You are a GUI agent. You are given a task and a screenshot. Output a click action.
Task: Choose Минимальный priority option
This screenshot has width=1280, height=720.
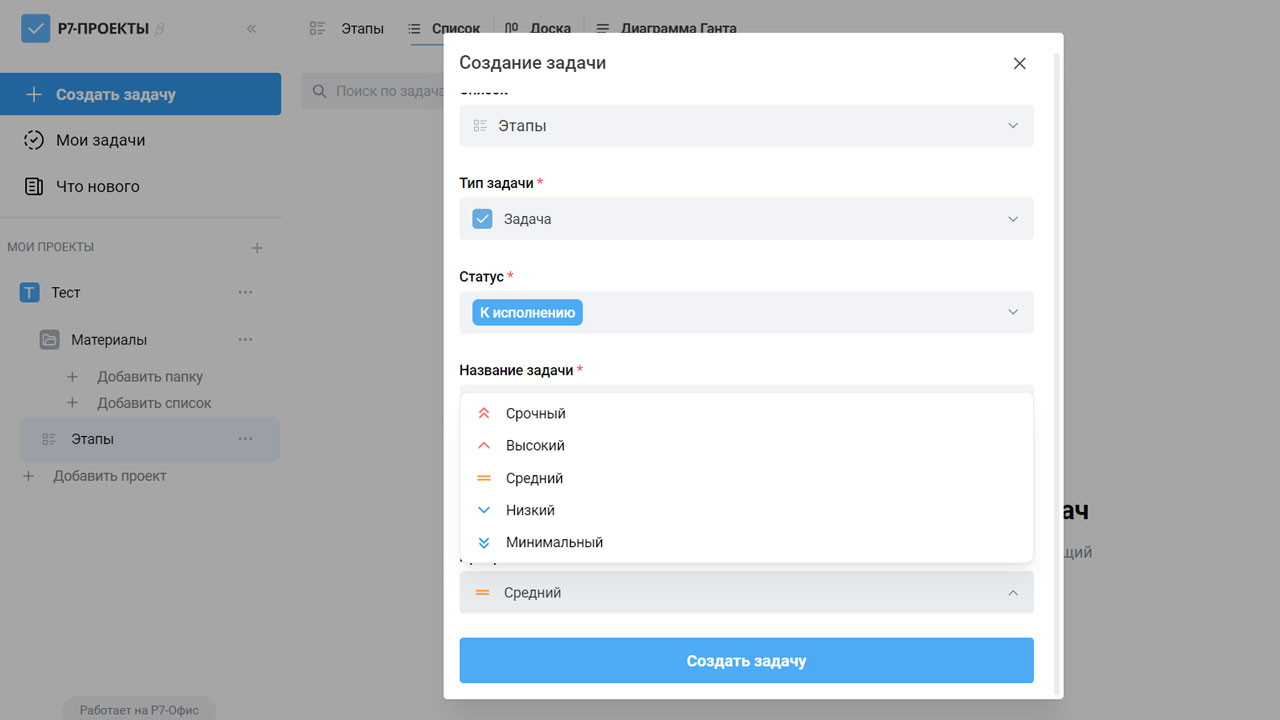[x=746, y=542]
